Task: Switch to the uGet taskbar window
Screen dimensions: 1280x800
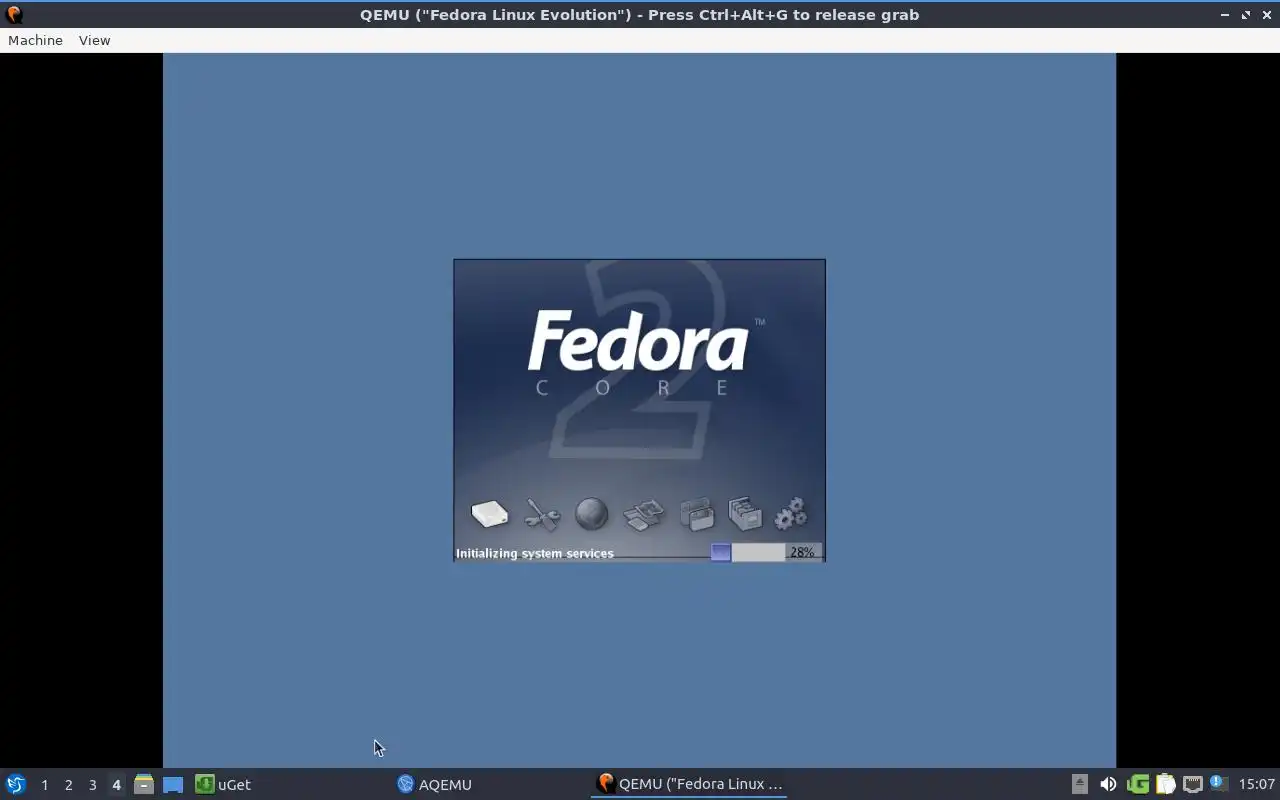Action: coord(289,784)
